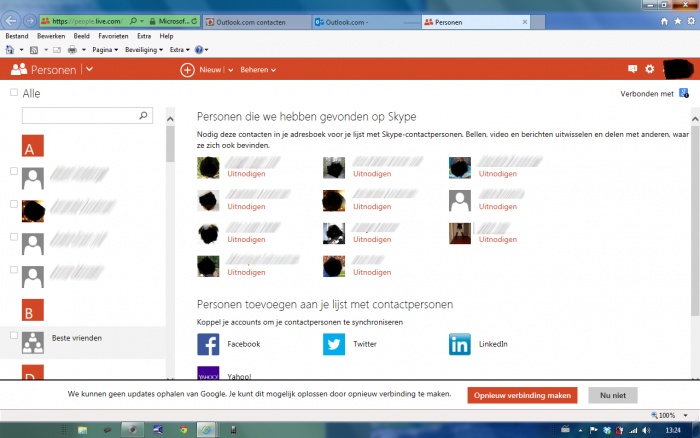
Task: Click the Yahoo! logo icon
Action: click(208, 373)
